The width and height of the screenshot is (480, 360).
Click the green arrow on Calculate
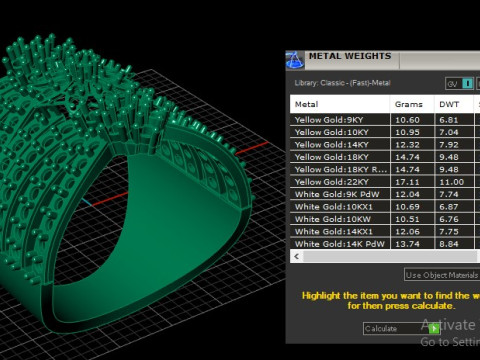434,329
